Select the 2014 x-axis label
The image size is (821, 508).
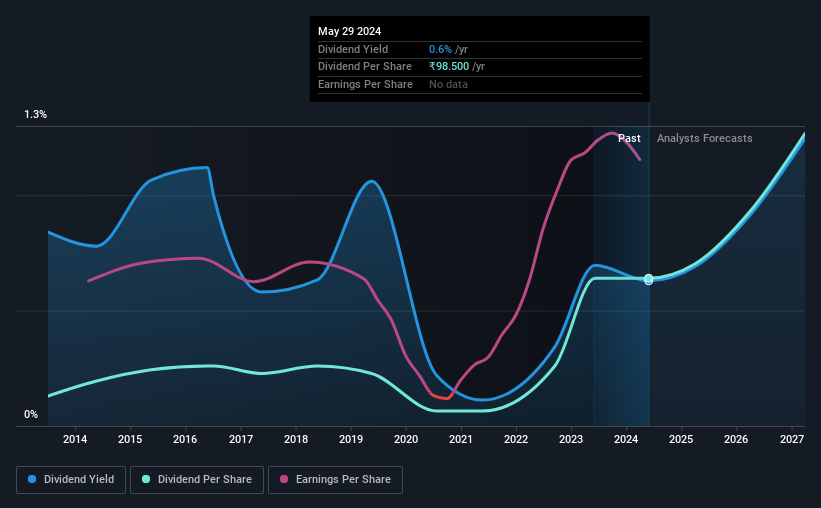tap(75, 439)
